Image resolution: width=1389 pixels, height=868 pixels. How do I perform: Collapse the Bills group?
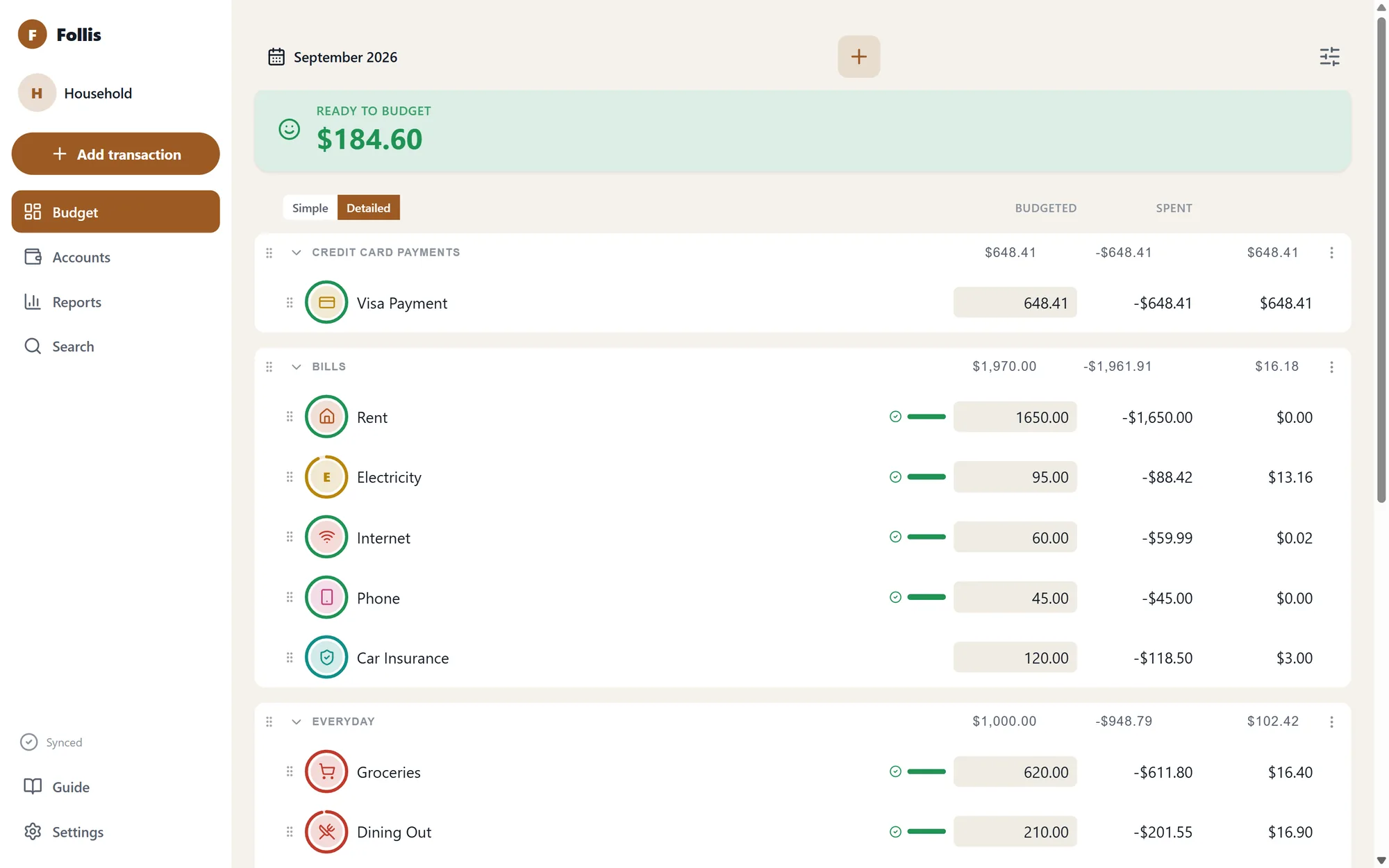pyautogui.click(x=297, y=367)
